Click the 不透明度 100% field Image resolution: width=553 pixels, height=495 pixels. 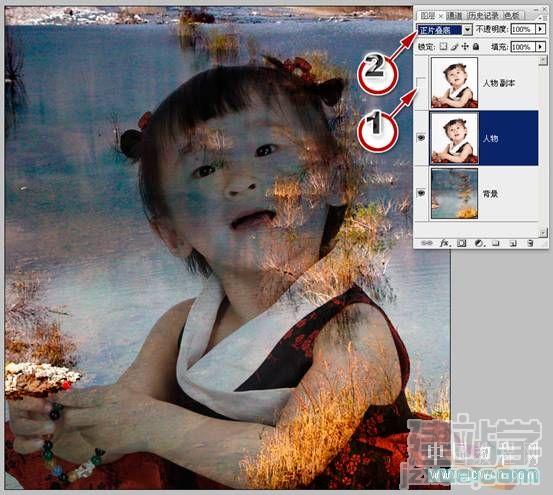(523, 29)
